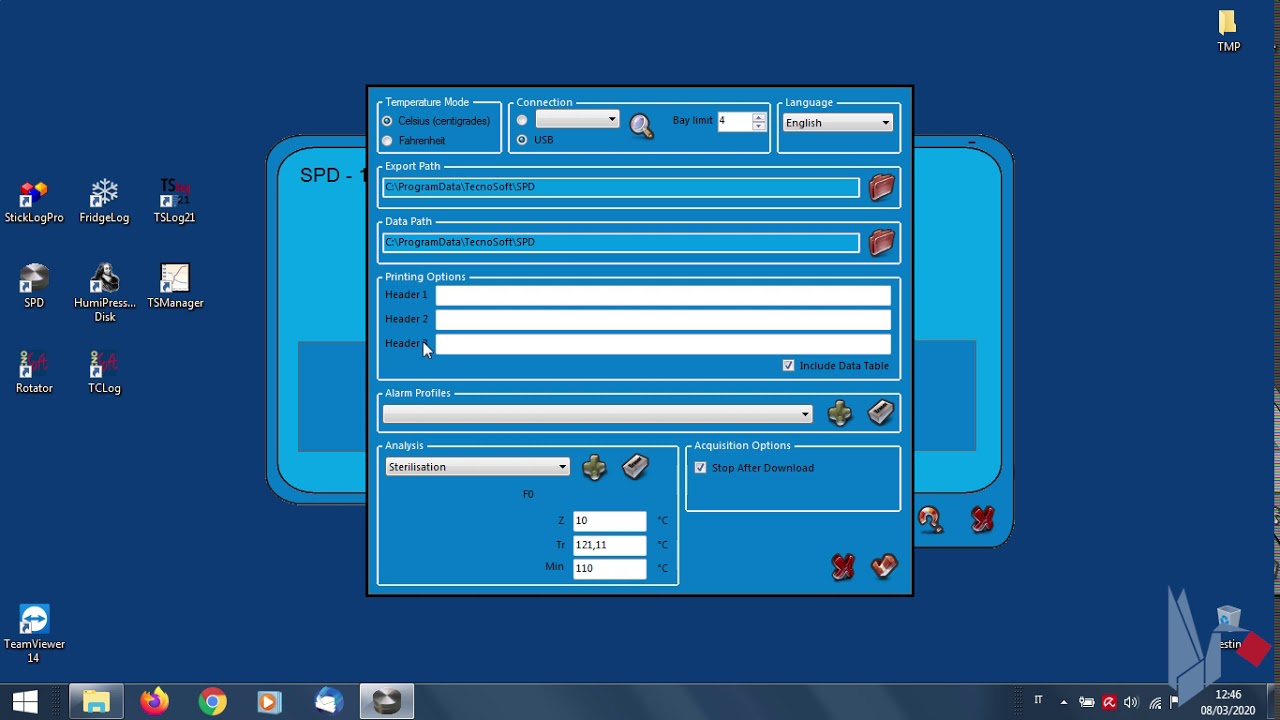Expand the Alarm Profiles dropdown
Screen dimensions: 1280x720
[597, 414]
